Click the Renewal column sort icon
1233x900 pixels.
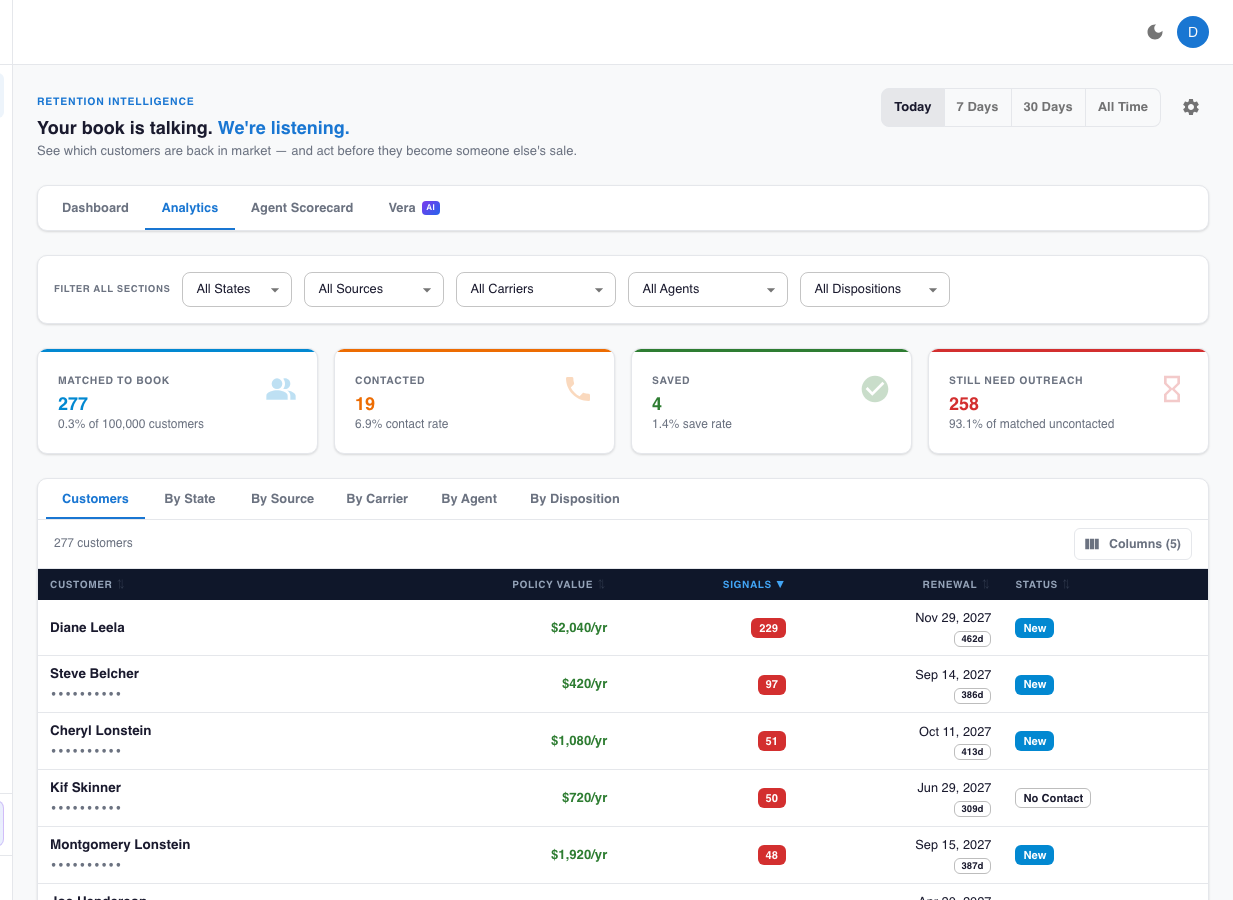[986, 584]
